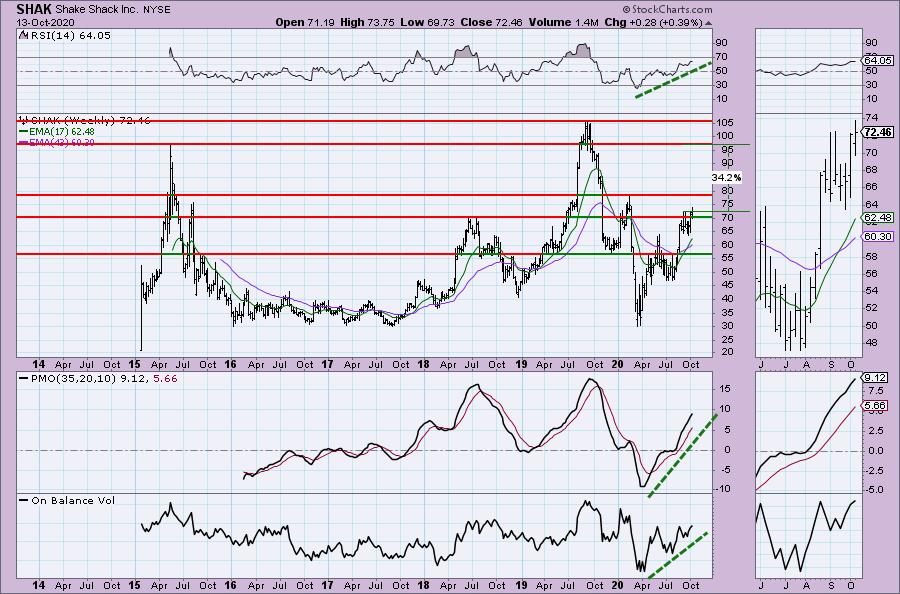Click the boxed 62.48 EMA label at right
Image resolution: width=900 pixels, height=594 pixels.
coord(878,218)
